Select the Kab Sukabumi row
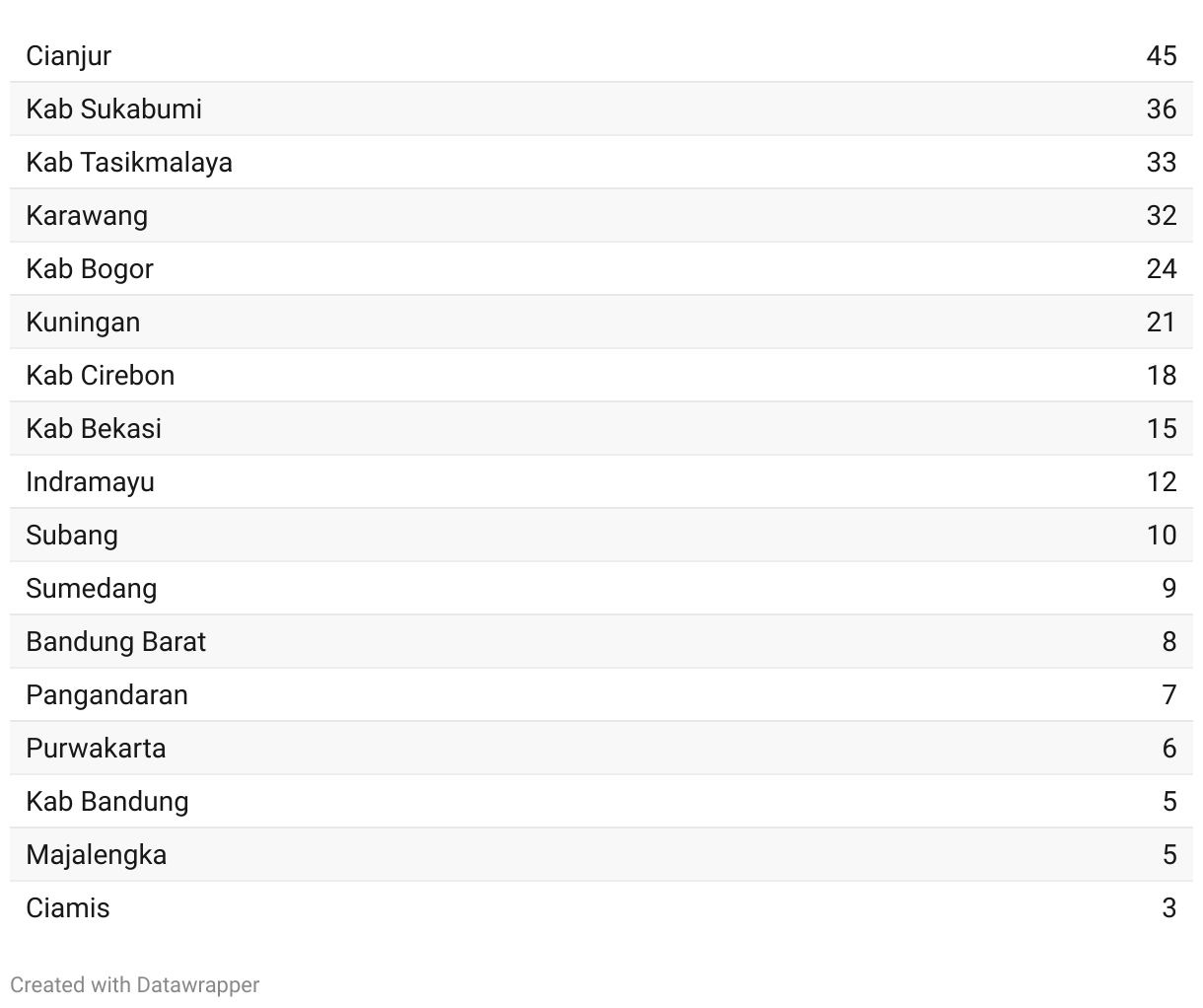Viewport: 1203px width, 1008px height. [x=601, y=108]
